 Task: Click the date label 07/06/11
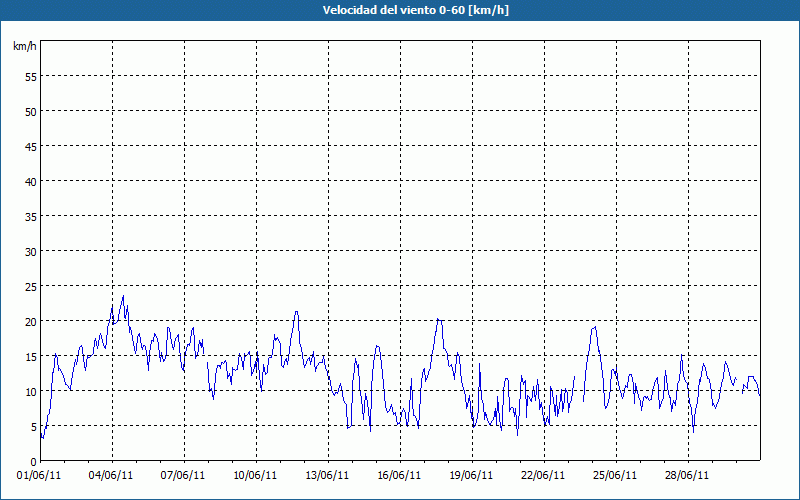click(183, 476)
